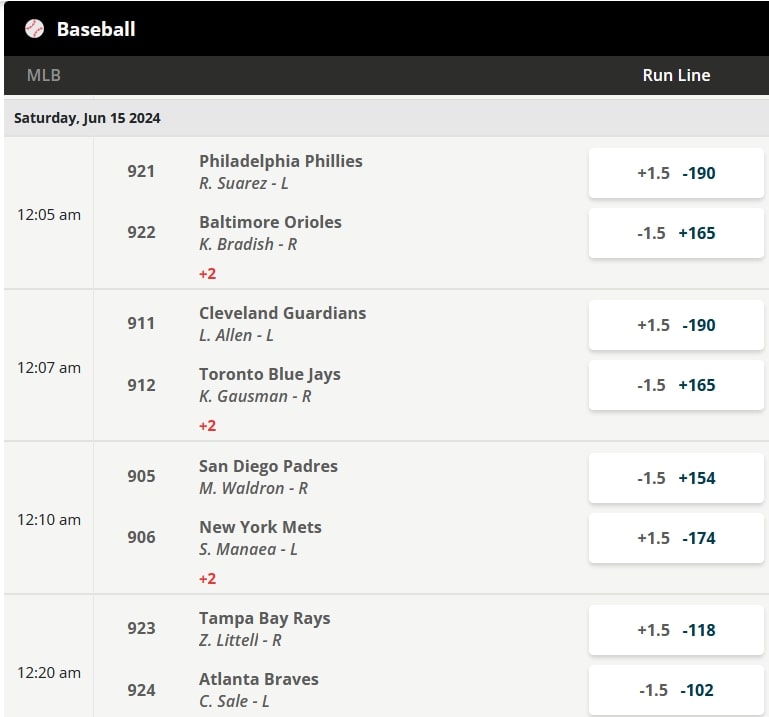Screen dimensions: 769x717
Task: Click the Saturday, Jun 15 2024 date header
Action: [87, 118]
